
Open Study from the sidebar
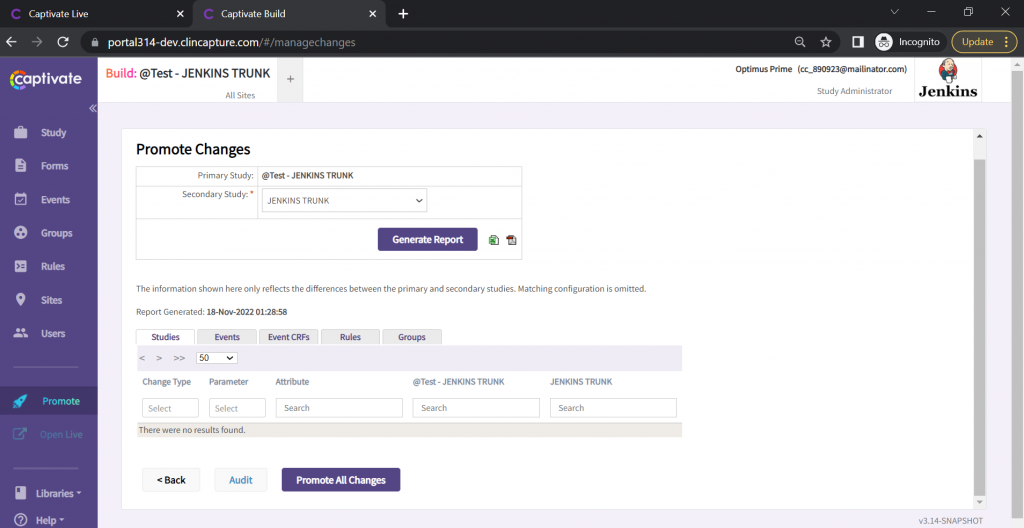(x=53, y=133)
